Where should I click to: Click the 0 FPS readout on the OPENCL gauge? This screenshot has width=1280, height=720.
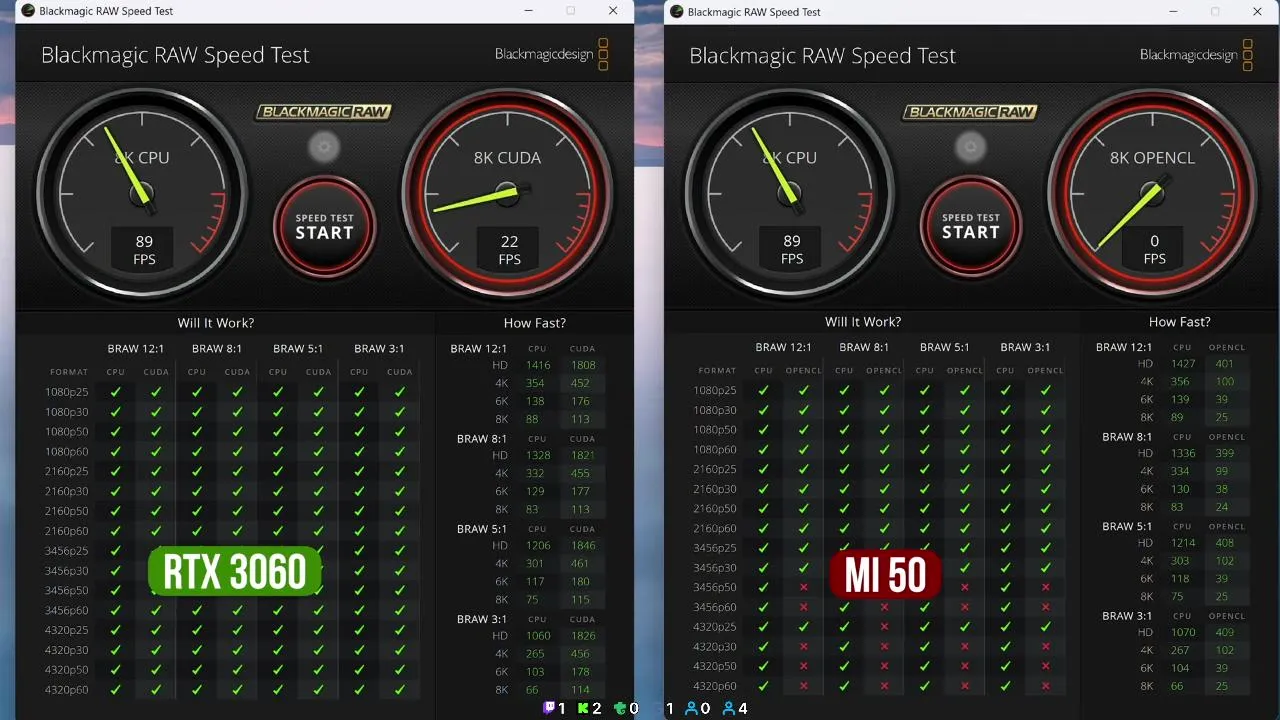[1154, 250]
